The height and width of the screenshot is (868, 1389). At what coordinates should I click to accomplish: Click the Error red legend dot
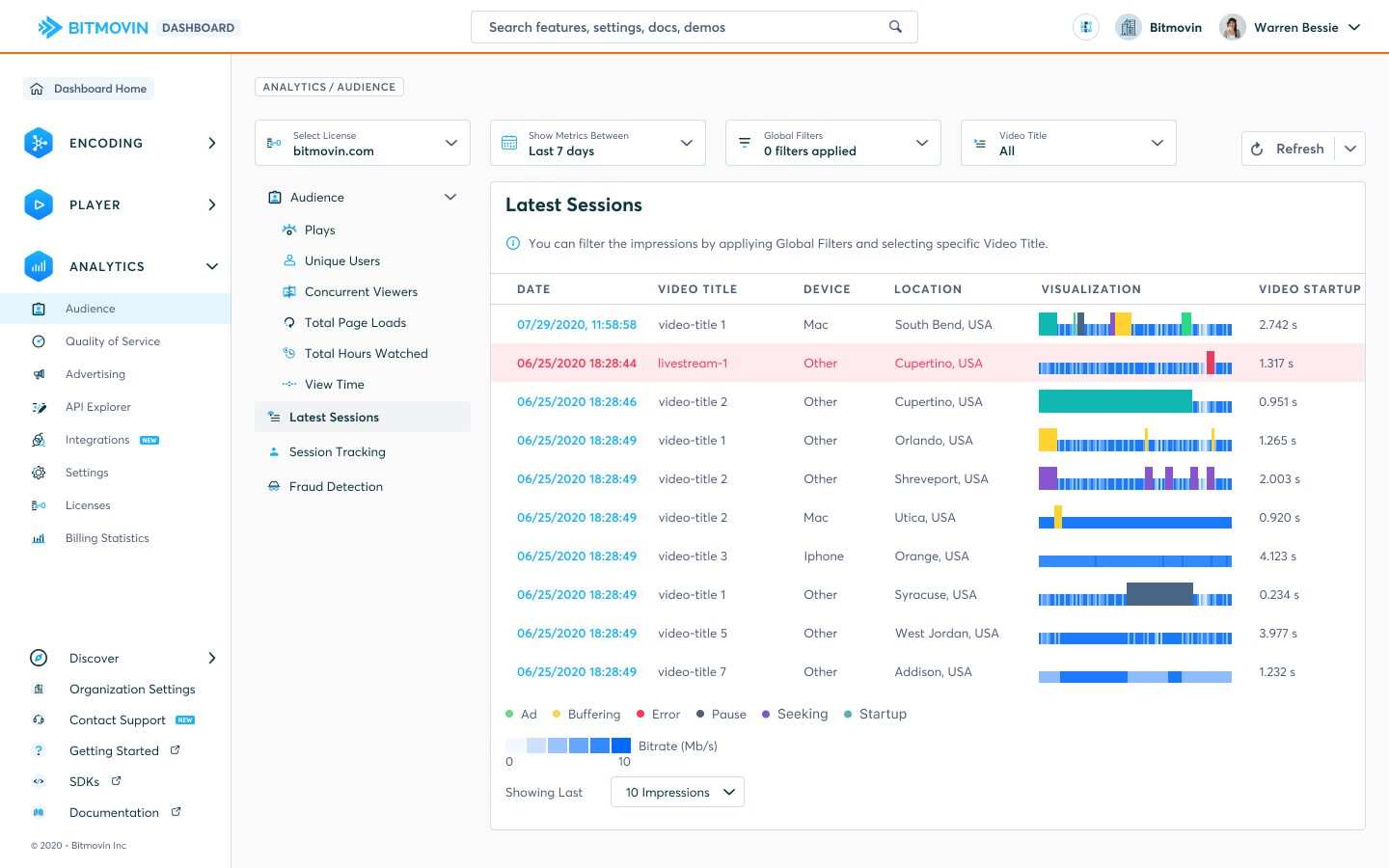(x=640, y=714)
